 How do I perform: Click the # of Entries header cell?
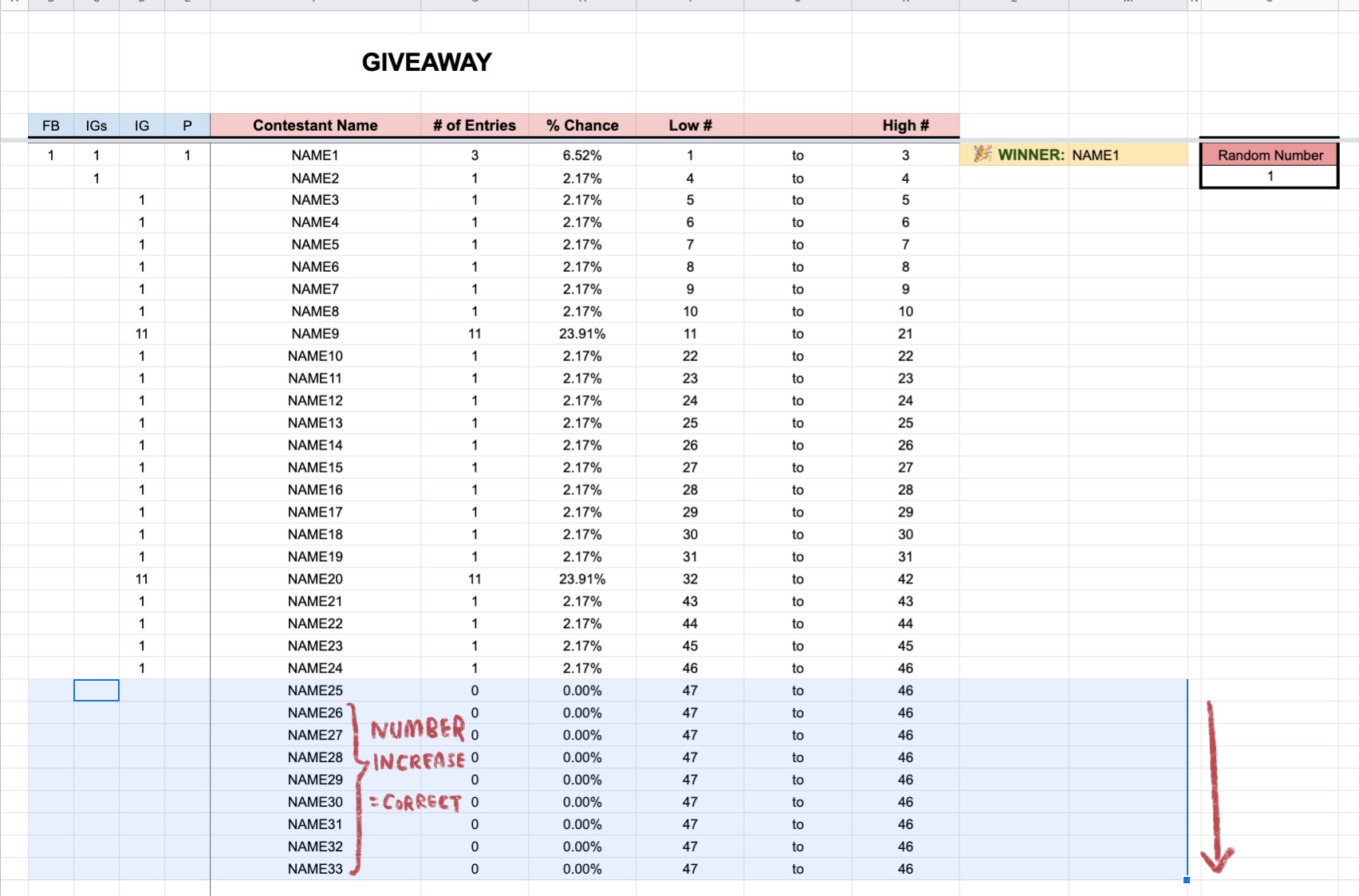pyautogui.click(x=475, y=125)
